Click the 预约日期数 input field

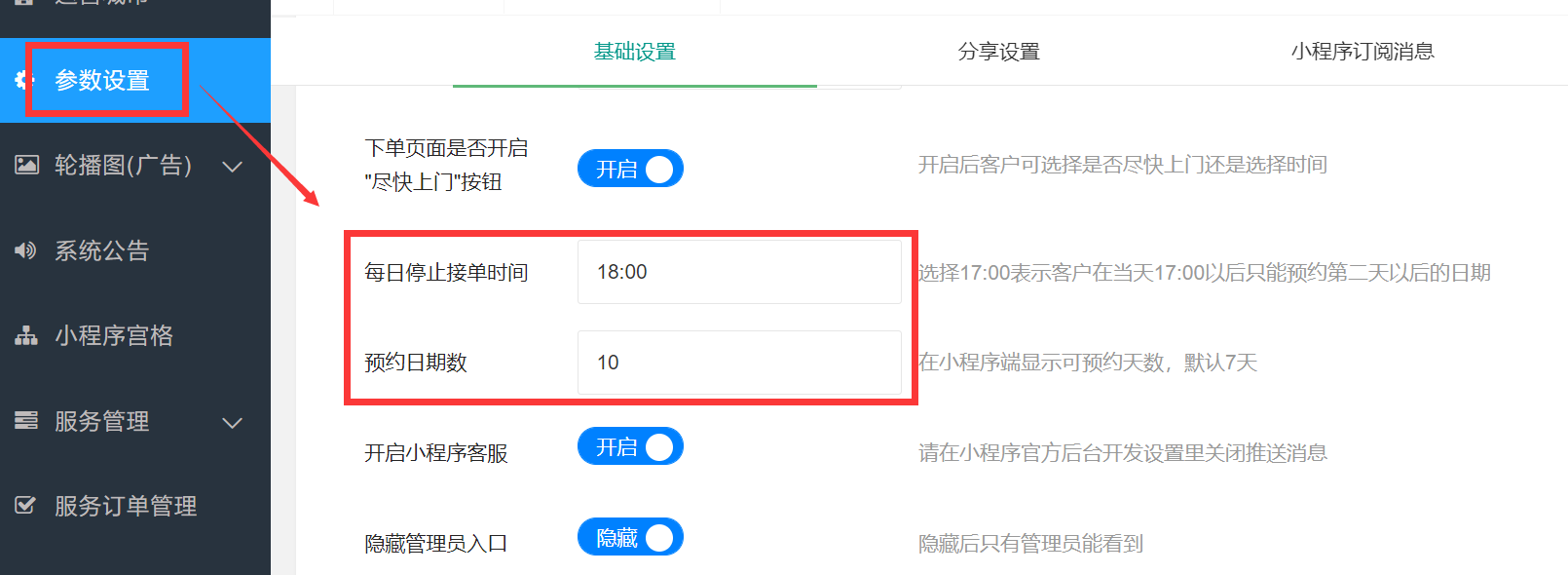point(739,363)
